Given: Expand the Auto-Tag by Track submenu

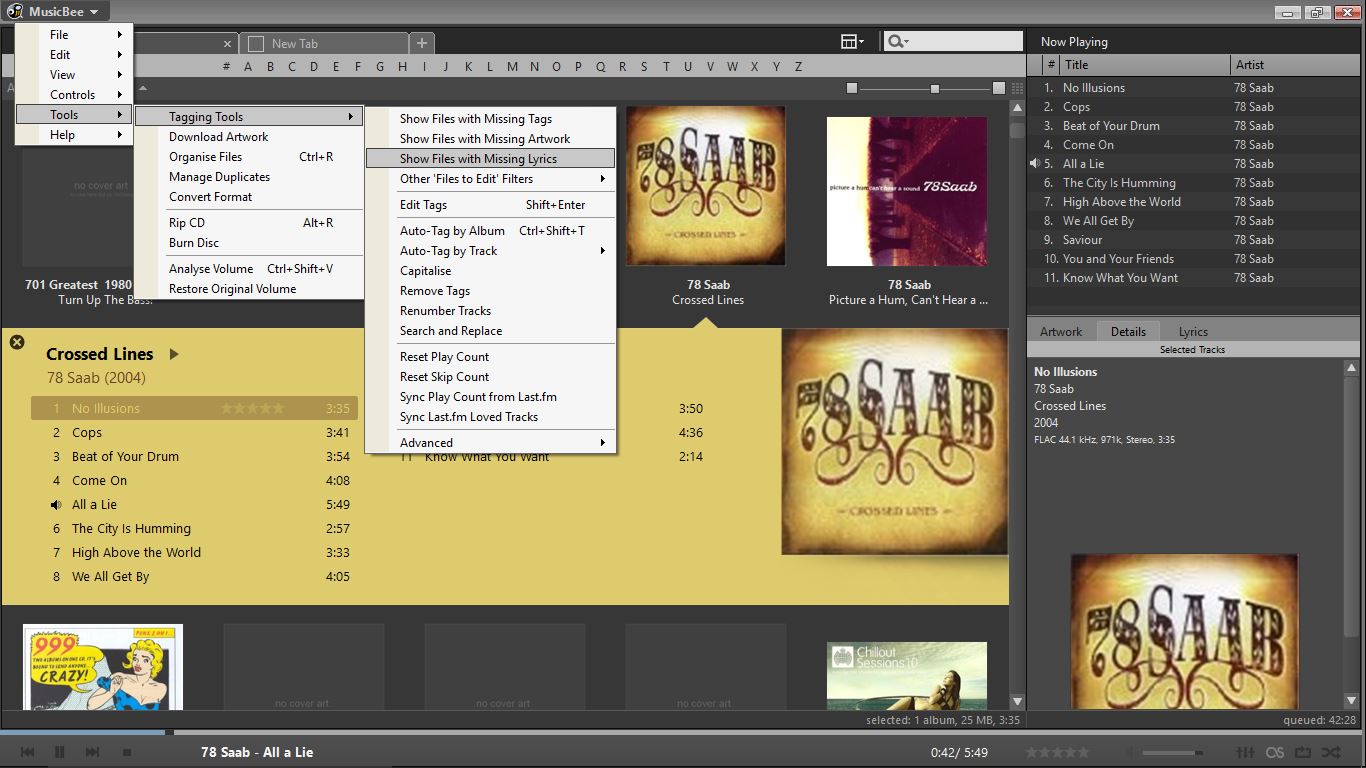Looking at the screenshot, I should click(490, 251).
